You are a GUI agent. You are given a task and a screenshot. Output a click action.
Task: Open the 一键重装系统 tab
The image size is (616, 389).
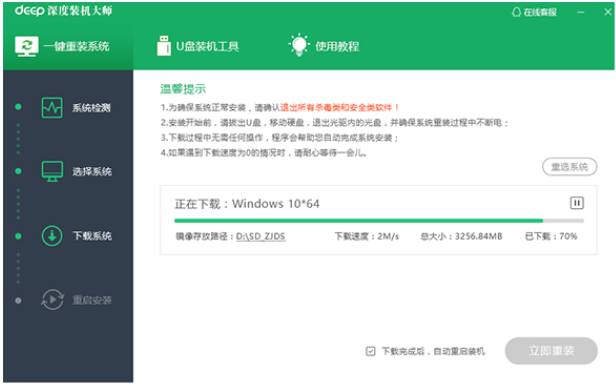[68, 47]
